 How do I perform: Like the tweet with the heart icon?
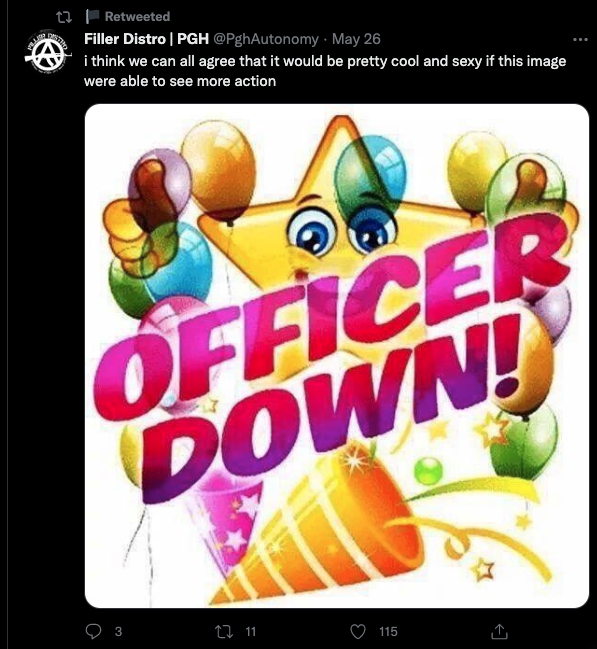pyautogui.click(x=358, y=631)
